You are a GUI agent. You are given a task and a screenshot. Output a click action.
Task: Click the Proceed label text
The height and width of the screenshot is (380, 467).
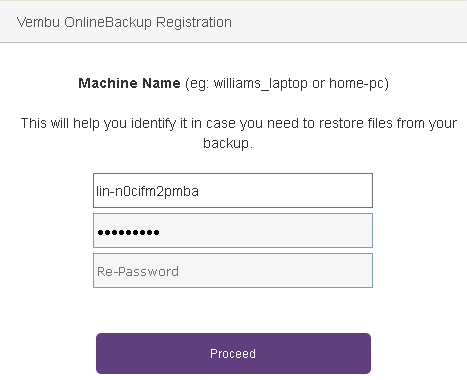coord(233,353)
